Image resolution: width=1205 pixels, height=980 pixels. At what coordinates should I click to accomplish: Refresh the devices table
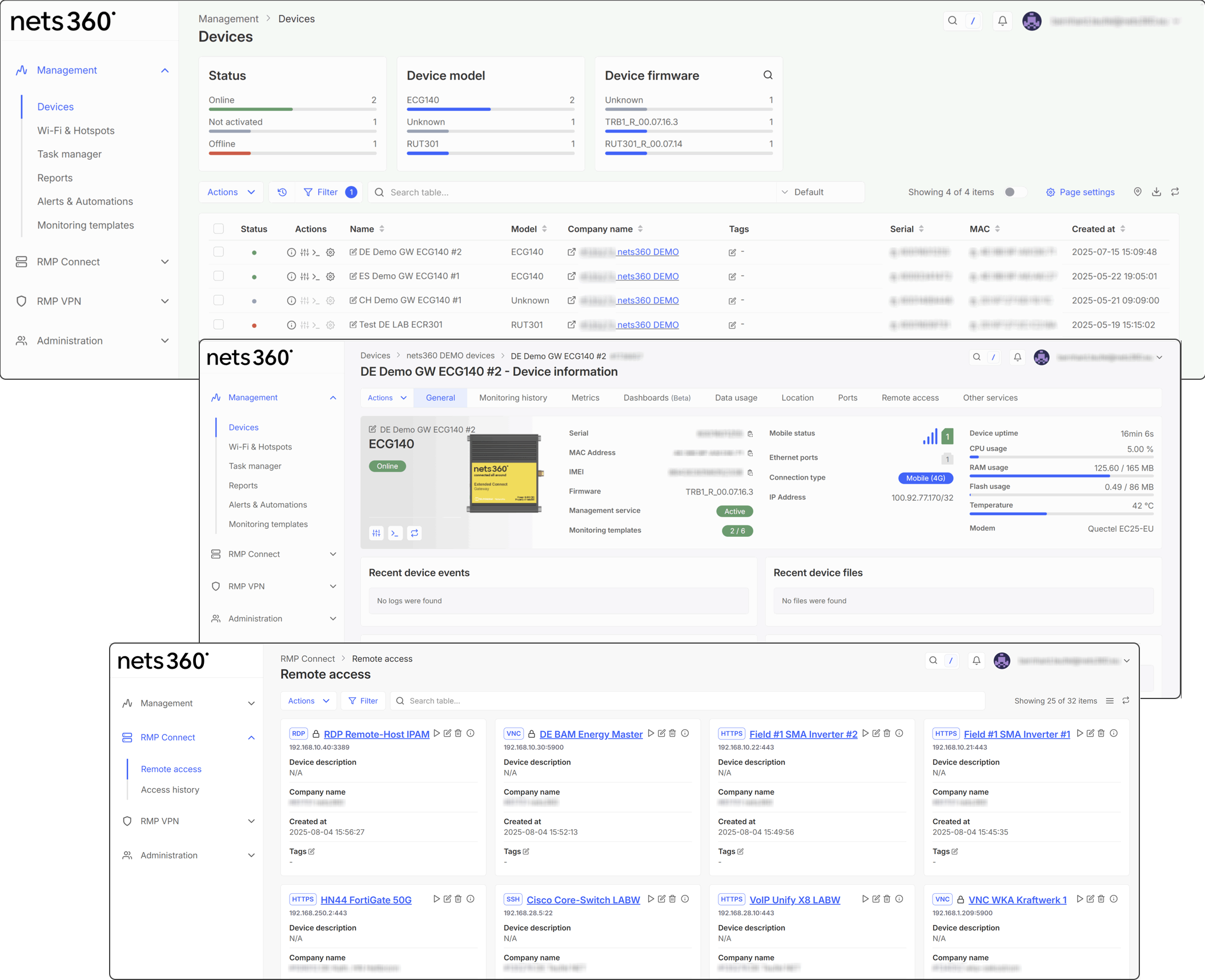1175,192
